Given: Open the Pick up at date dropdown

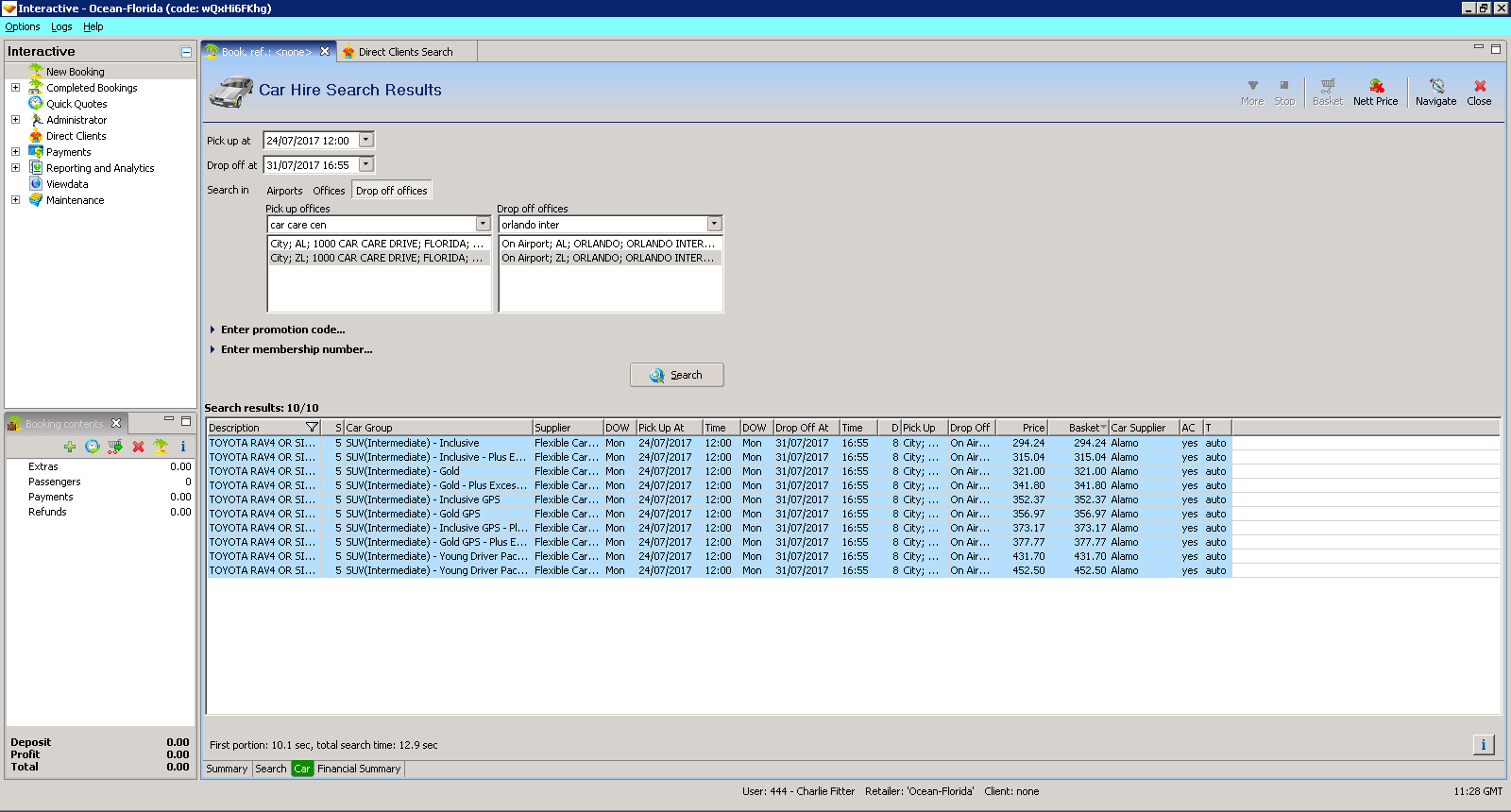Looking at the screenshot, I should 366,140.
